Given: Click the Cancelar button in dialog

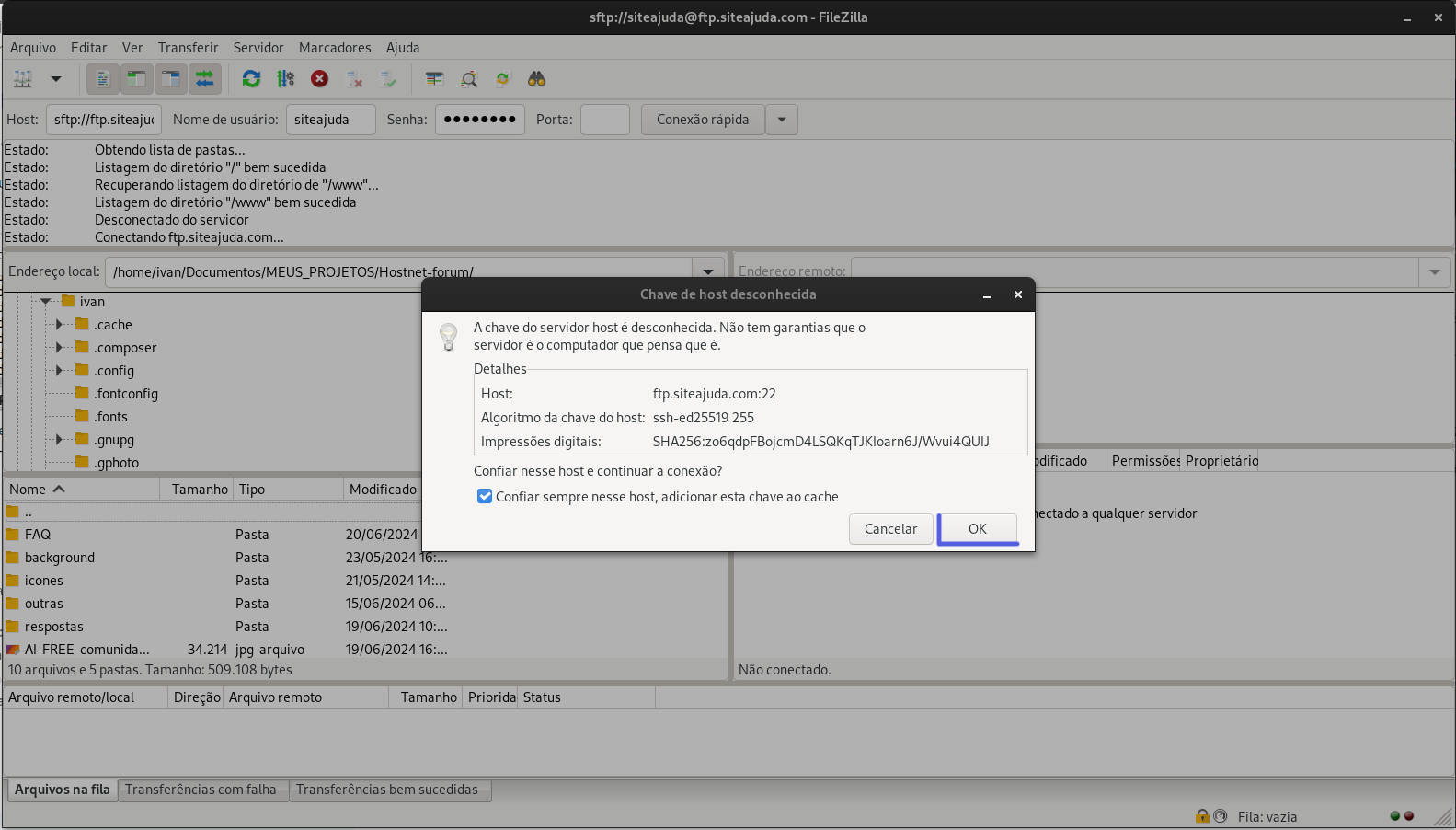Looking at the screenshot, I should click(x=890, y=529).
